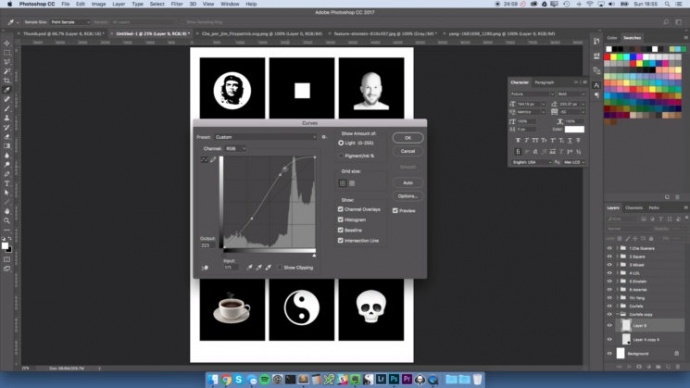Open the Filter menu

(x=176, y=4)
